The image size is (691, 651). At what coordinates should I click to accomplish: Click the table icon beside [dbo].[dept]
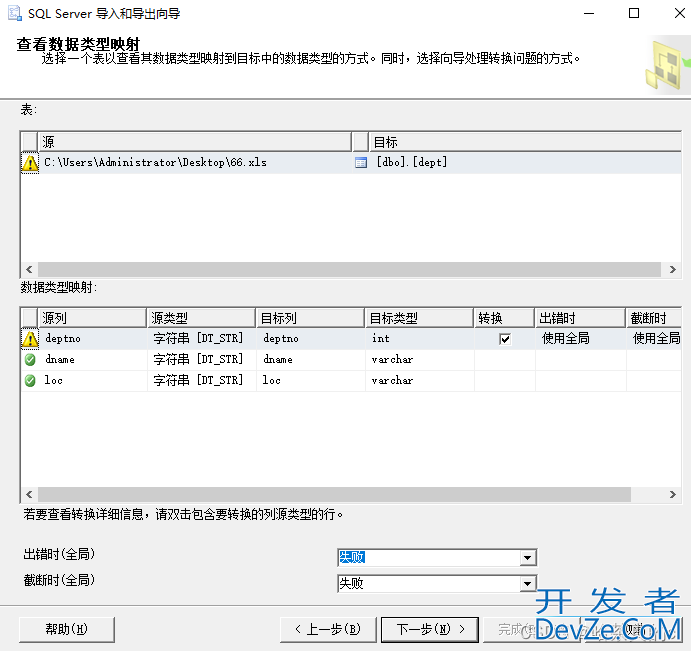pyautogui.click(x=361, y=163)
